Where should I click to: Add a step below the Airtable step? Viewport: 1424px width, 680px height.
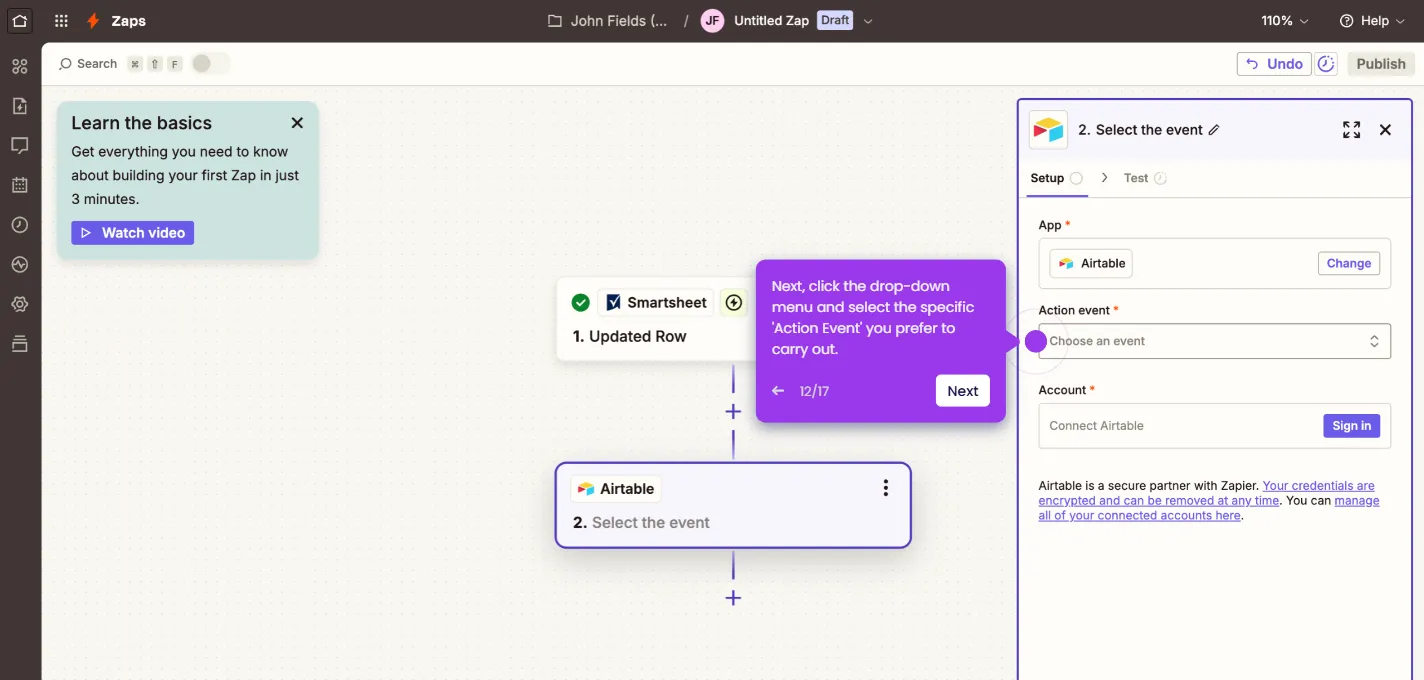733,598
